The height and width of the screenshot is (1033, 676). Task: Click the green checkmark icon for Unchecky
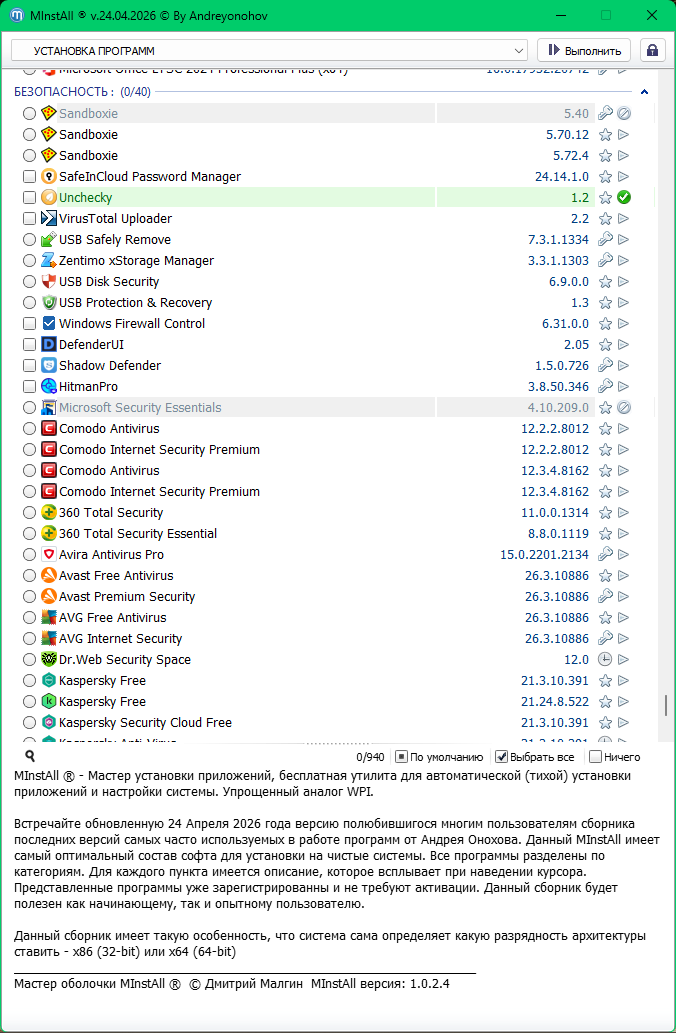[x=624, y=198]
